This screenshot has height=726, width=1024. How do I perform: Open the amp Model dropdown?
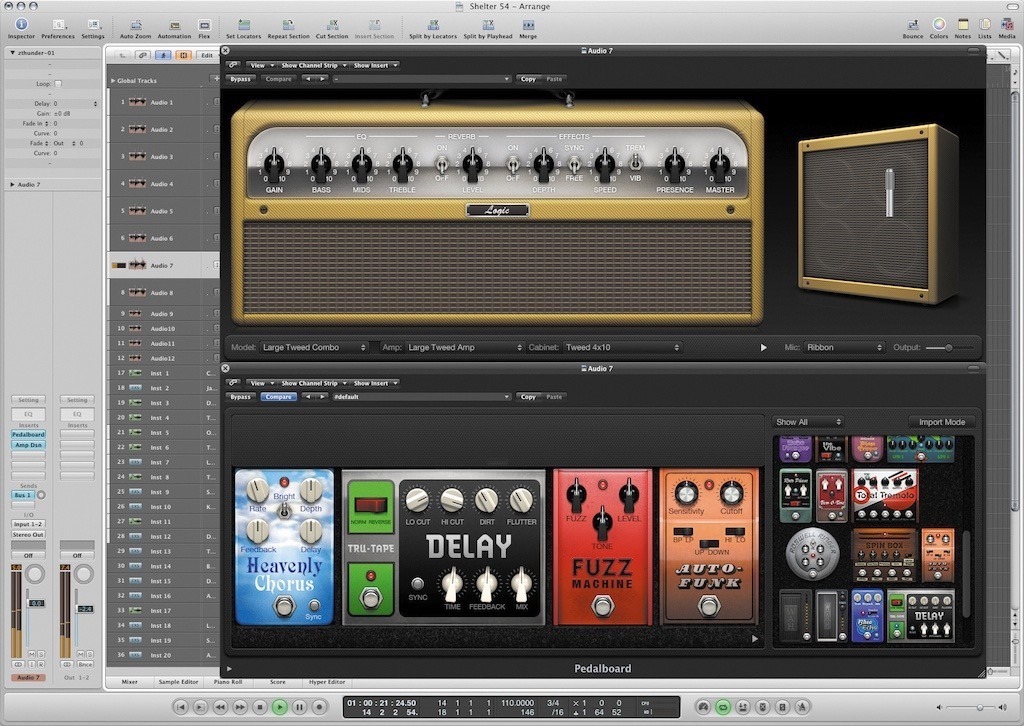tap(314, 347)
